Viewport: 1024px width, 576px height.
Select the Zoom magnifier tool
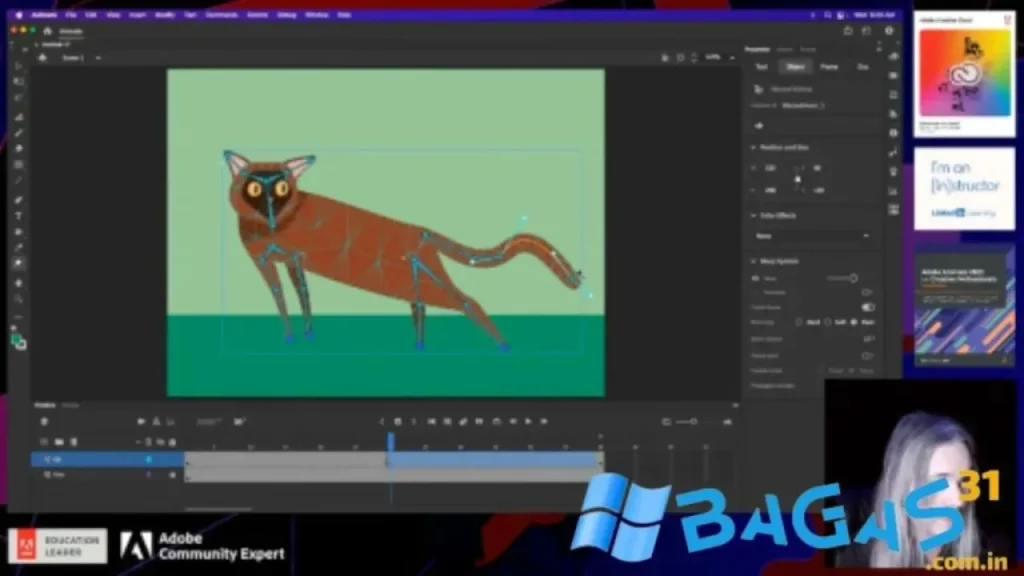pos(18,298)
